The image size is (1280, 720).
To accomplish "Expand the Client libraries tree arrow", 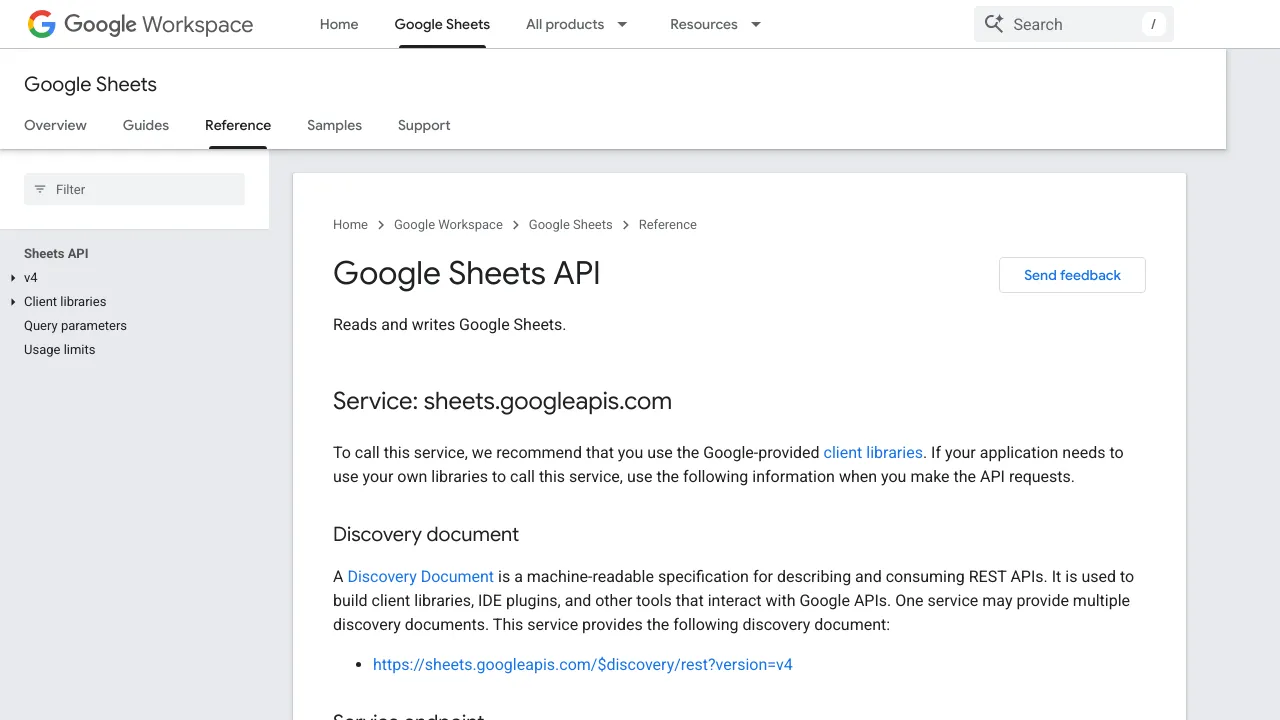I will pyautogui.click(x=13, y=302).
